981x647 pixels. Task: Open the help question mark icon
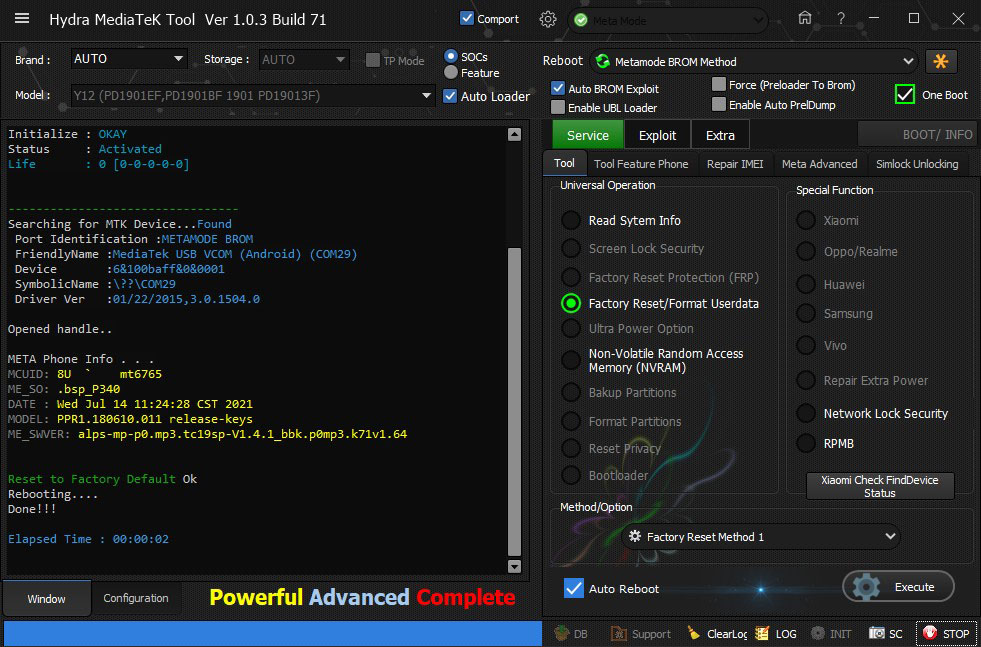tap(841, 19)
